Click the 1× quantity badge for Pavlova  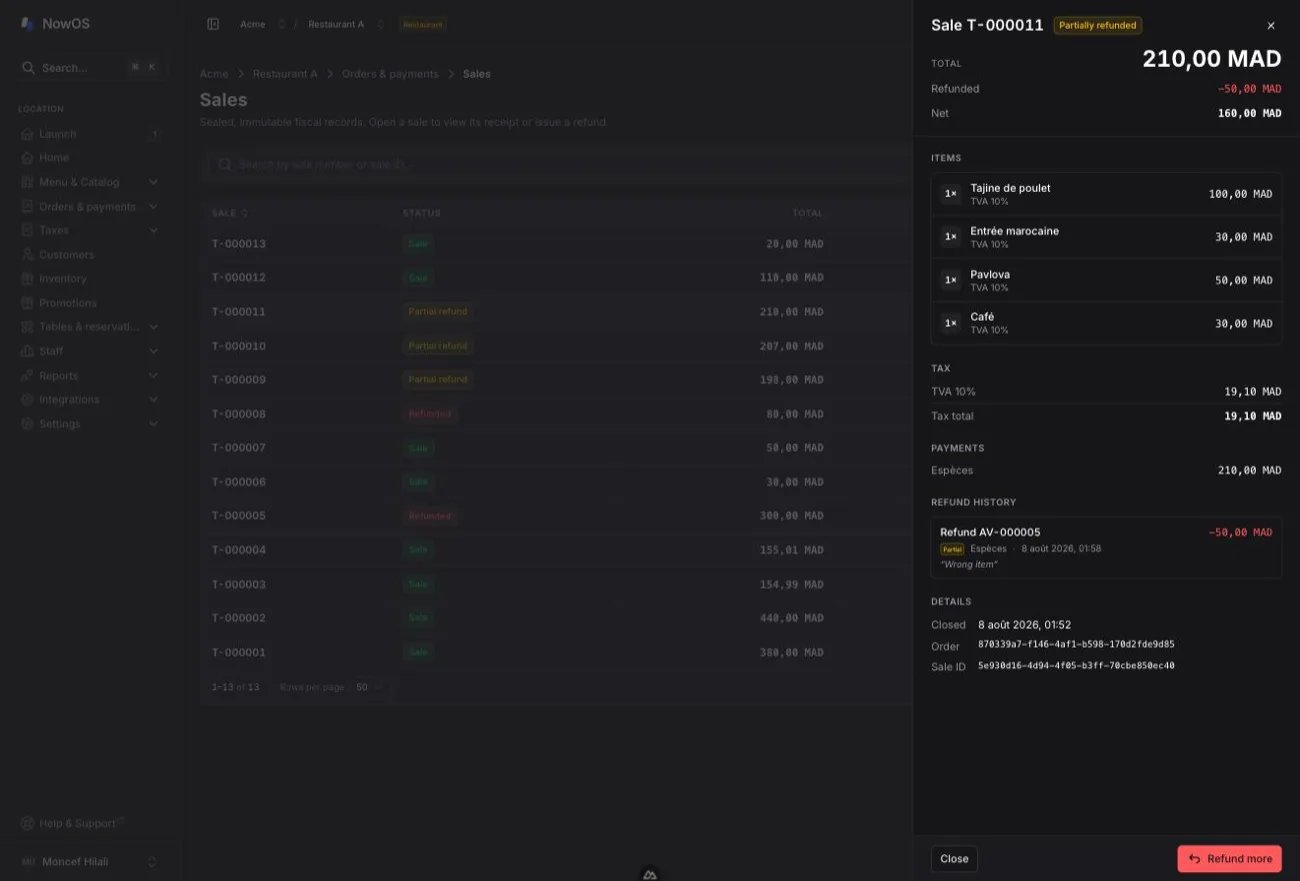click(951, 280)
